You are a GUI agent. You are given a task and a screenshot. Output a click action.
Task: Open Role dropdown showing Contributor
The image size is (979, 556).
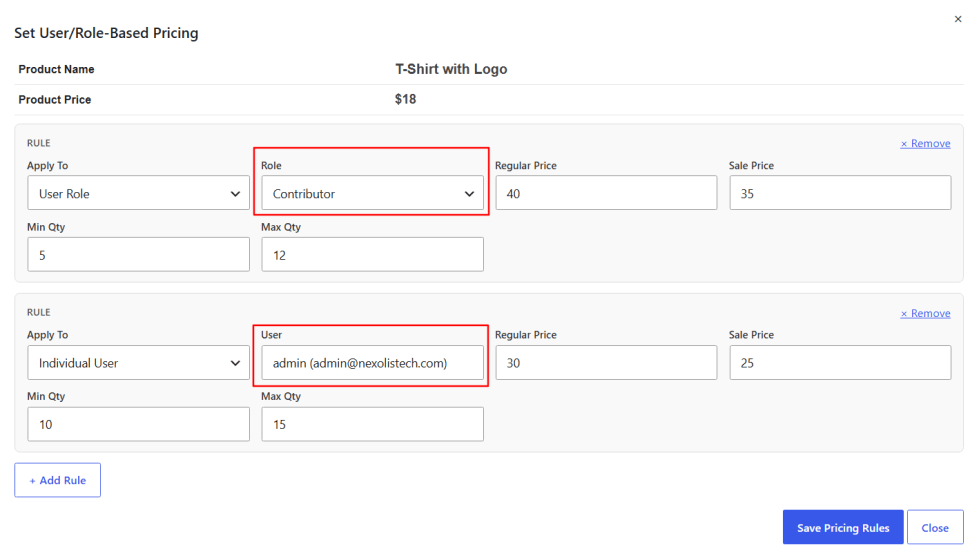[x=372, y=193]
